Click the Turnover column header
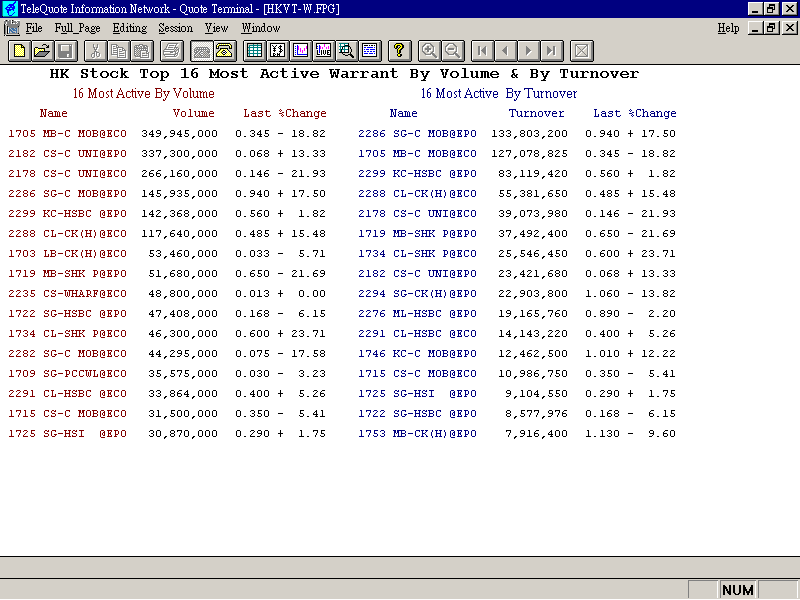800x600 pixels. [x=536, y=113]
